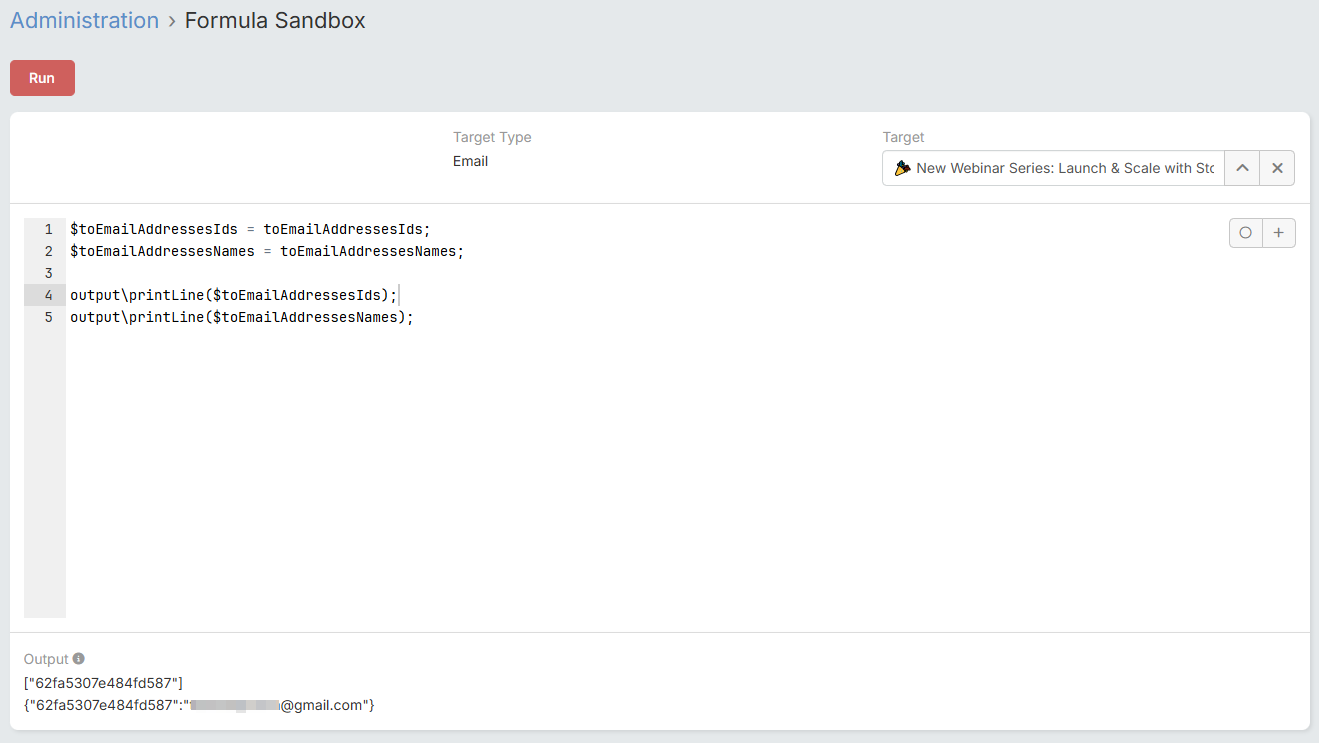Click line number 3 in the gutter
Screen dimensions: 1319x743
pos(48,273)
